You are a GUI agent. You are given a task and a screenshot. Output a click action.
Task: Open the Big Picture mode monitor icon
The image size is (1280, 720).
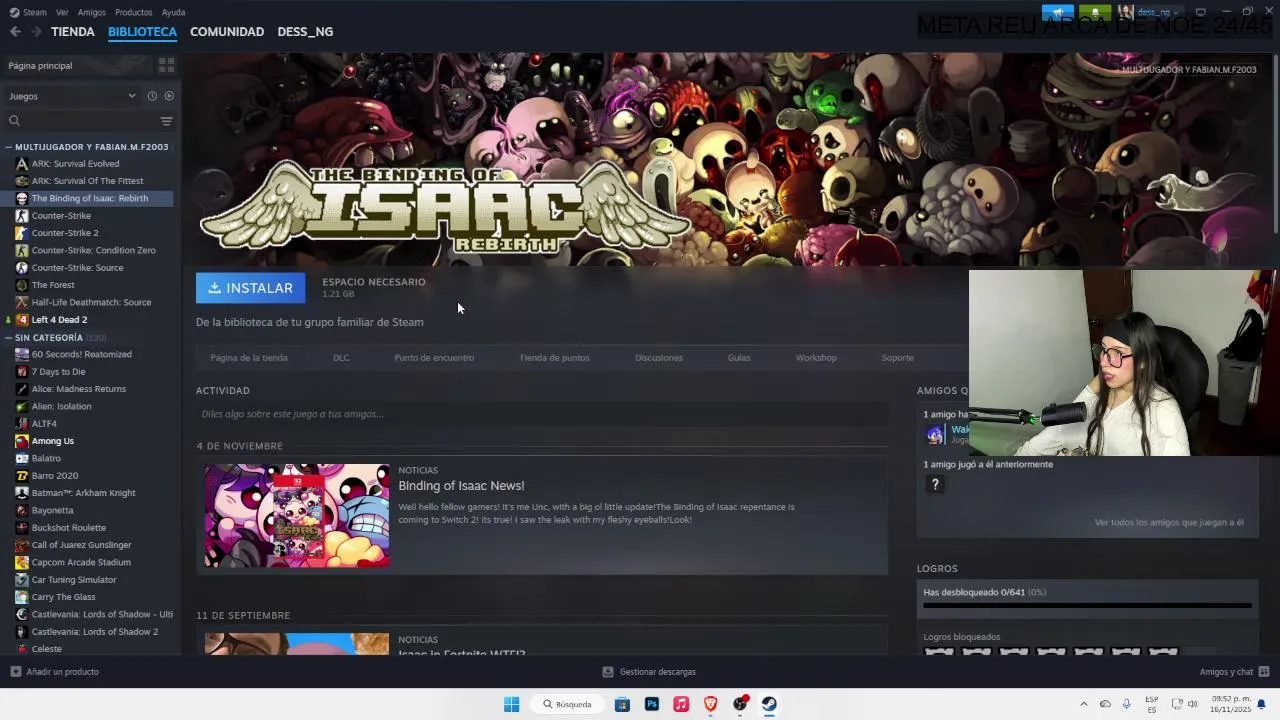point(1200,12)
